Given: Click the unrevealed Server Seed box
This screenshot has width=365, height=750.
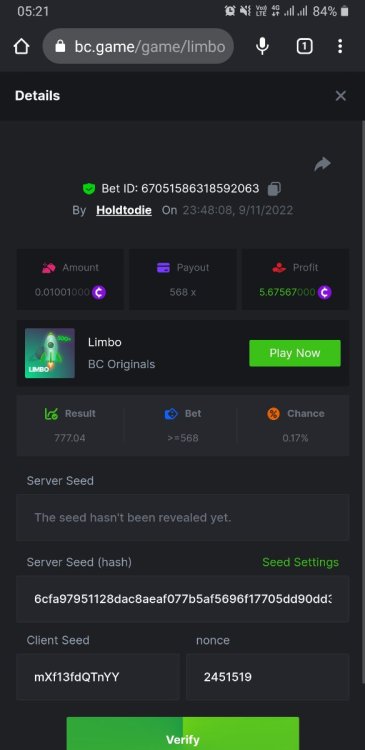Looking at the screenshot, I should click(x=183, y=518).
